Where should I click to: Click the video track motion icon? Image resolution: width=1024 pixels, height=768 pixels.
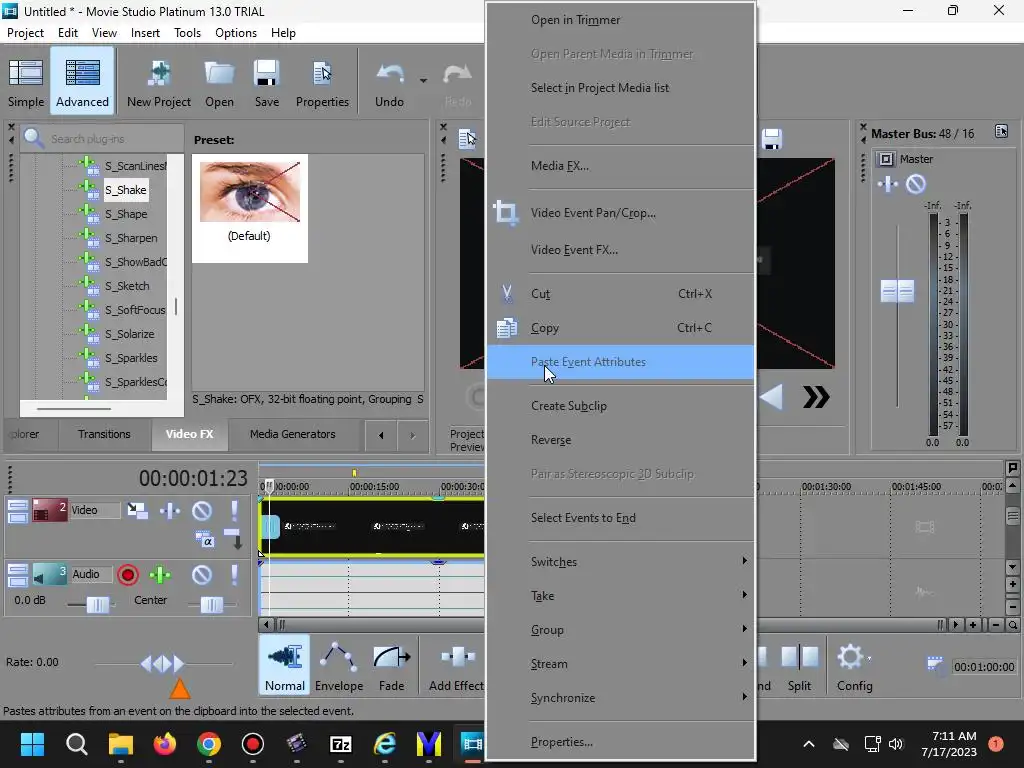[137, 510]
